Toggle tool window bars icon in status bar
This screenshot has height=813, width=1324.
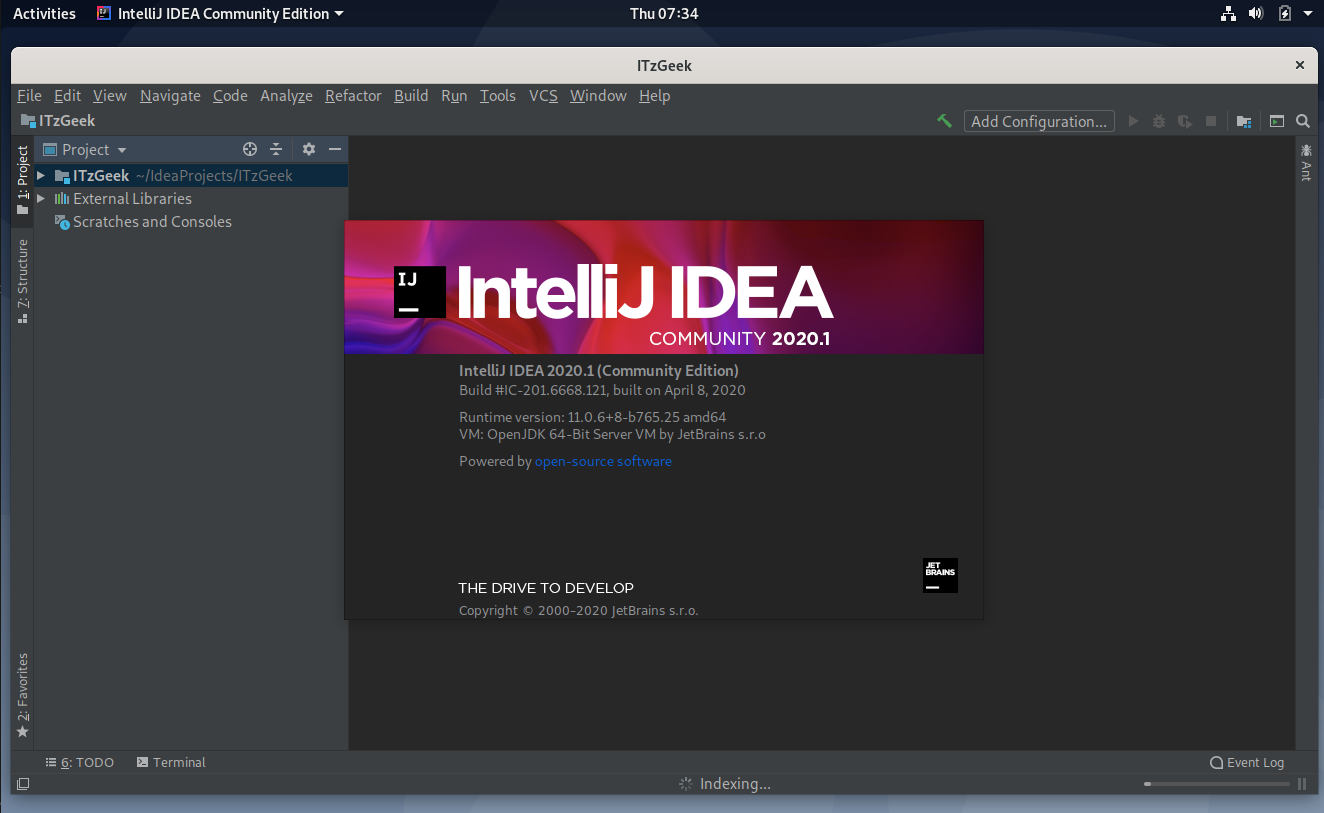click(23, 784)
